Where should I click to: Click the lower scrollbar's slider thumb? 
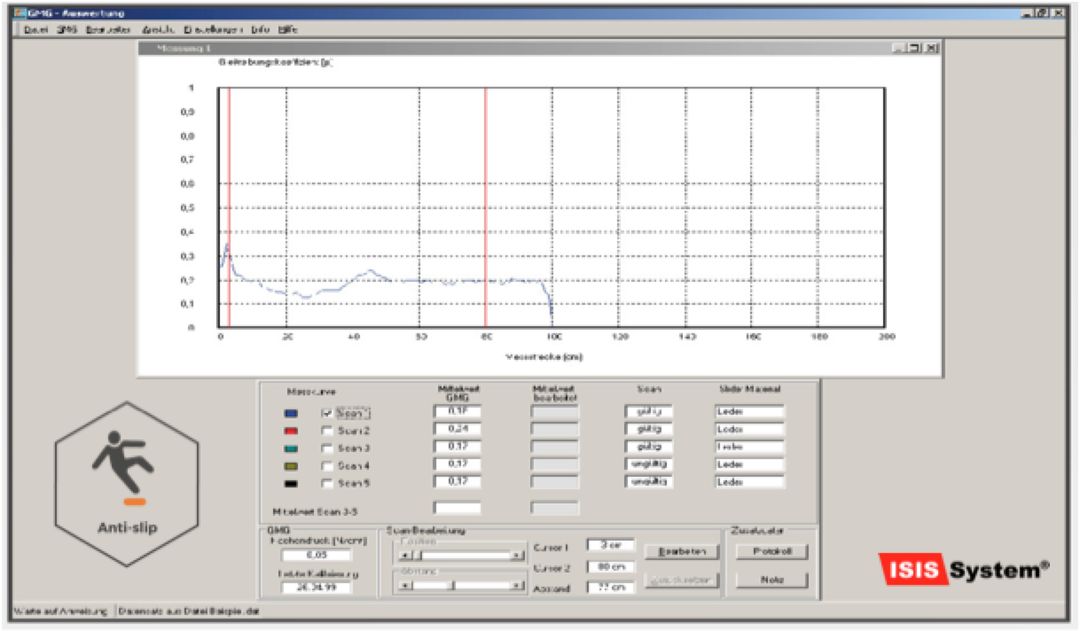click(x=453, y=586)
